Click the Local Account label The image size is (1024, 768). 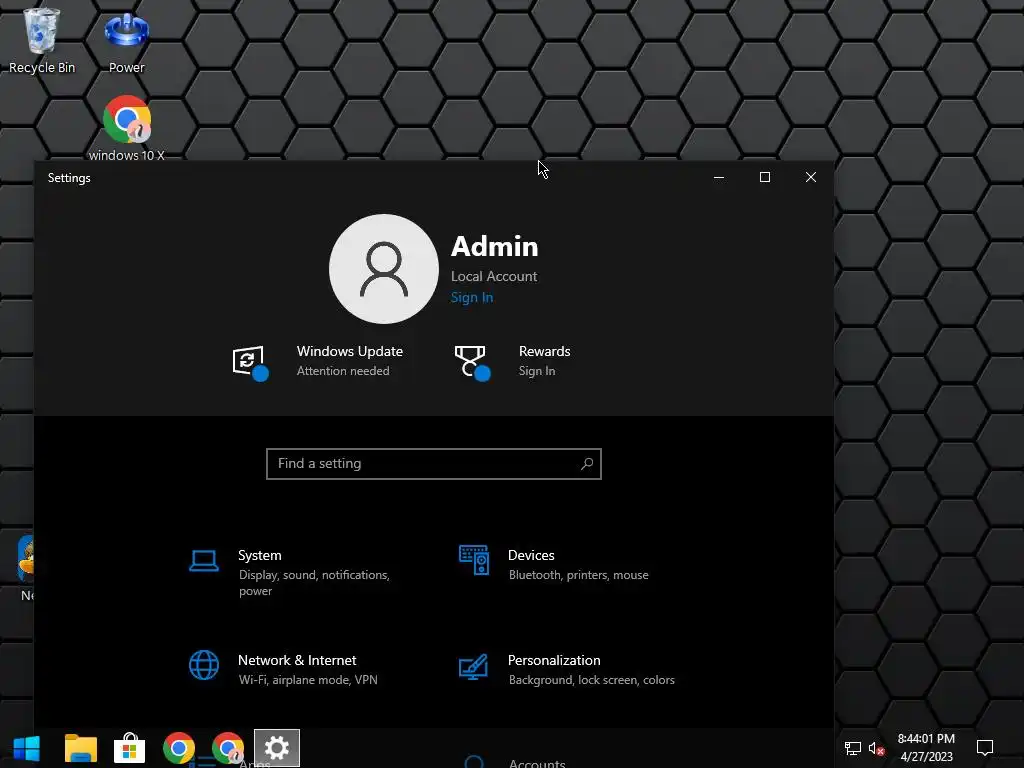(494, 276)
